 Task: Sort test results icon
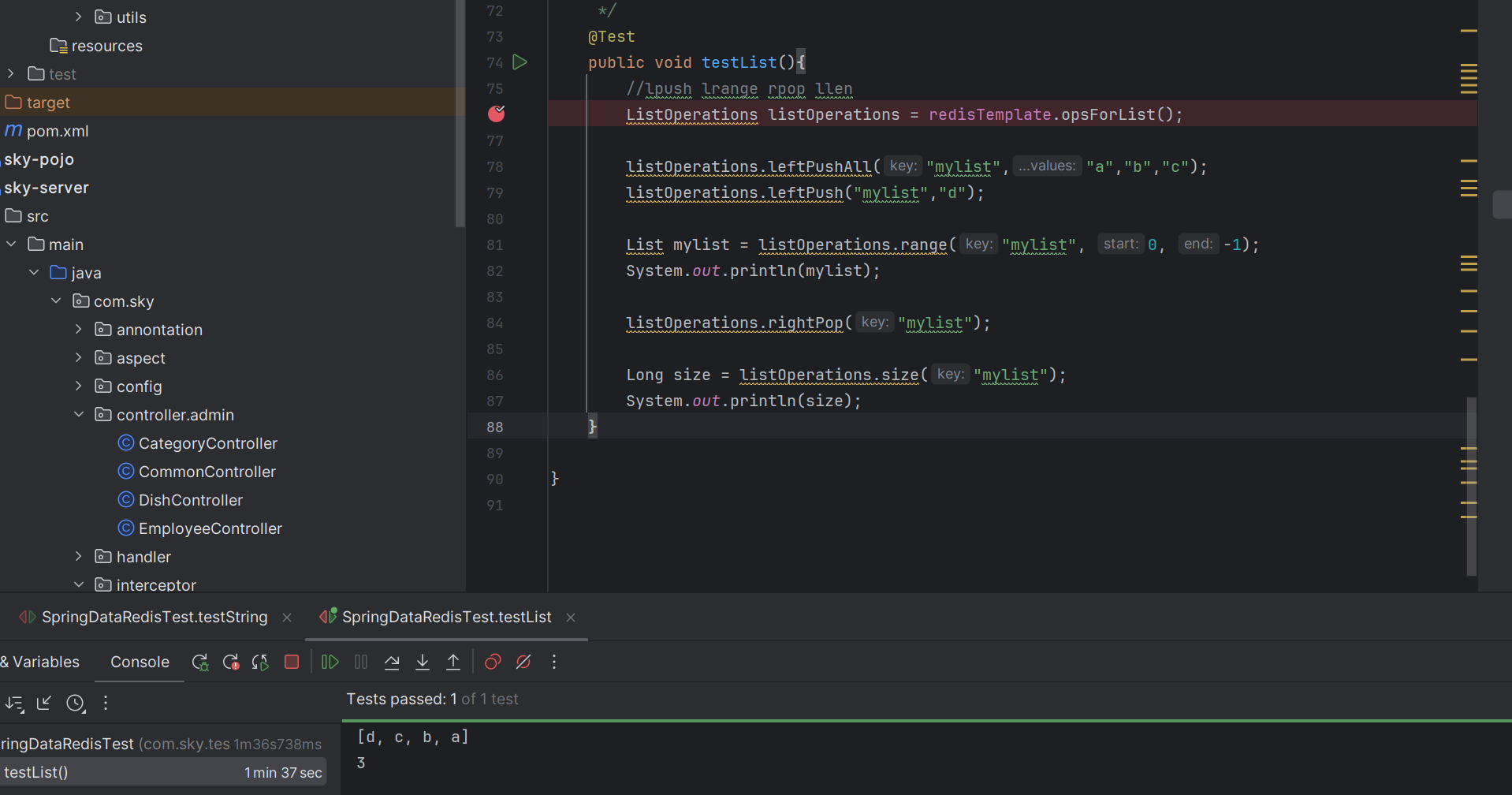(14, 704)
